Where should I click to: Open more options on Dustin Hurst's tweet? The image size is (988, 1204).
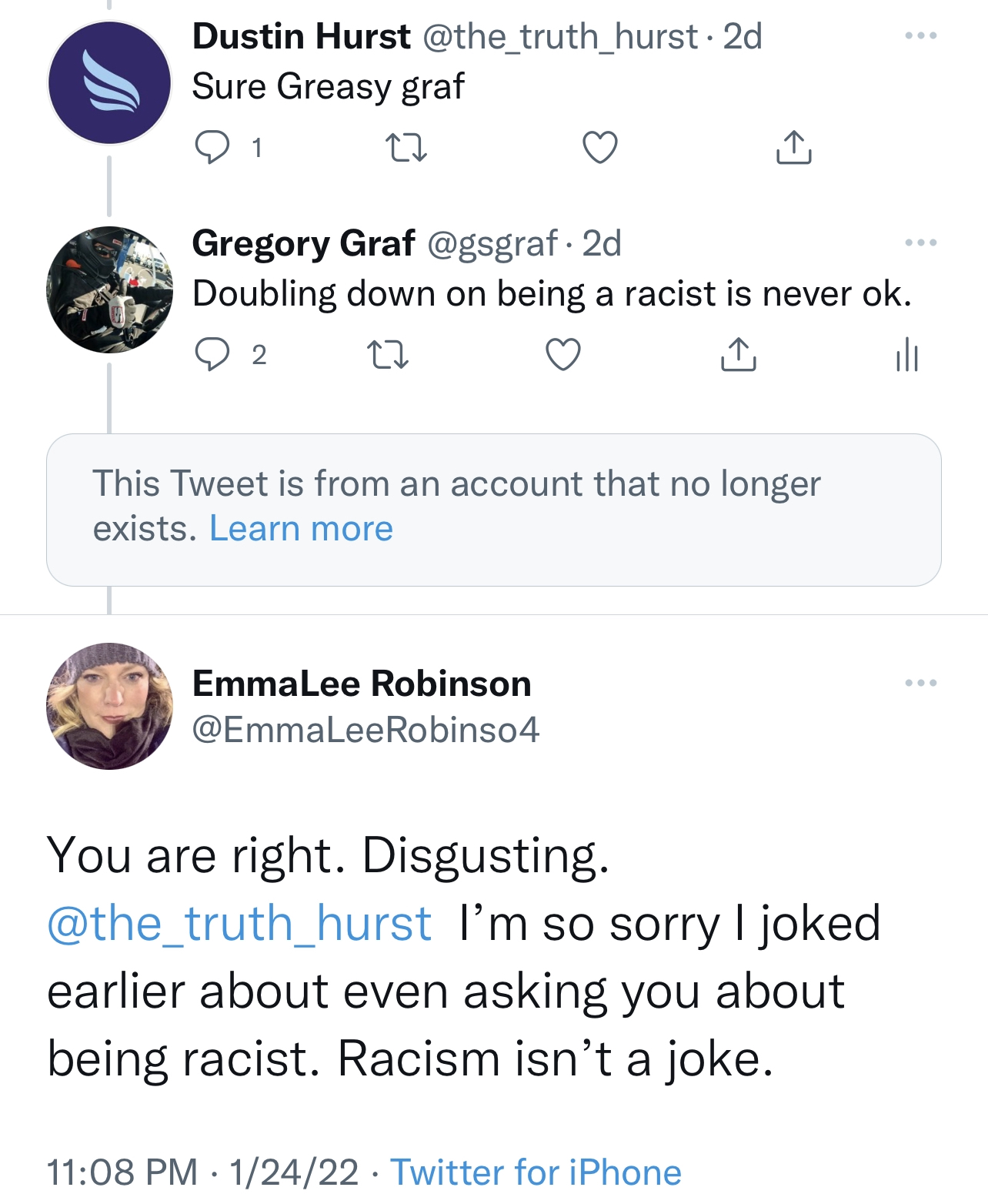(920, 35)
